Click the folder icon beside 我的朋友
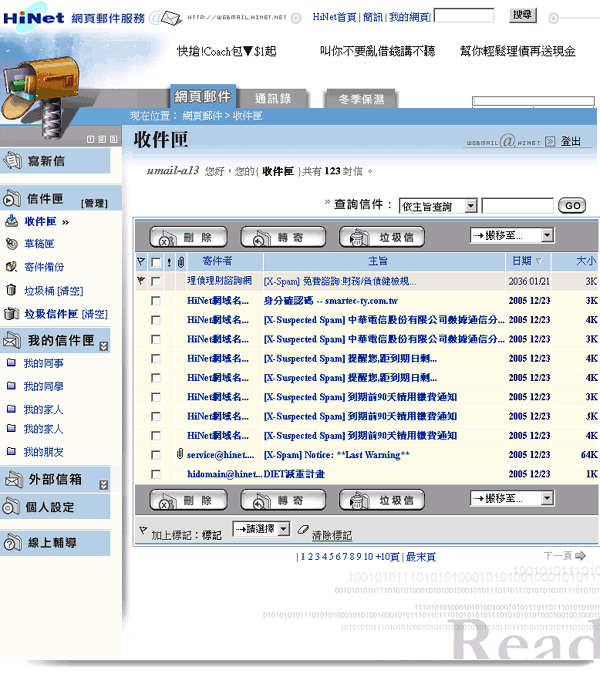 (12, 451)
